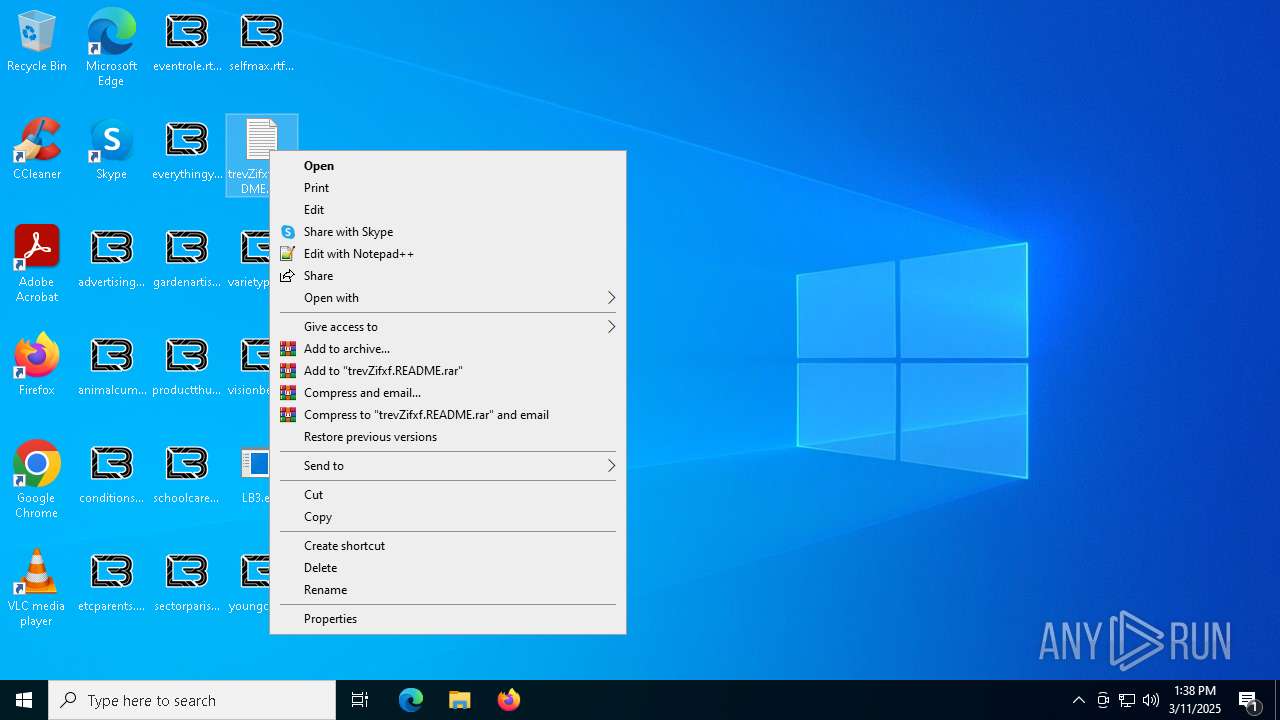Select the Firefox desktop shortcut
The height and width of the screenshot is (720, 1280).
[37, 365]
